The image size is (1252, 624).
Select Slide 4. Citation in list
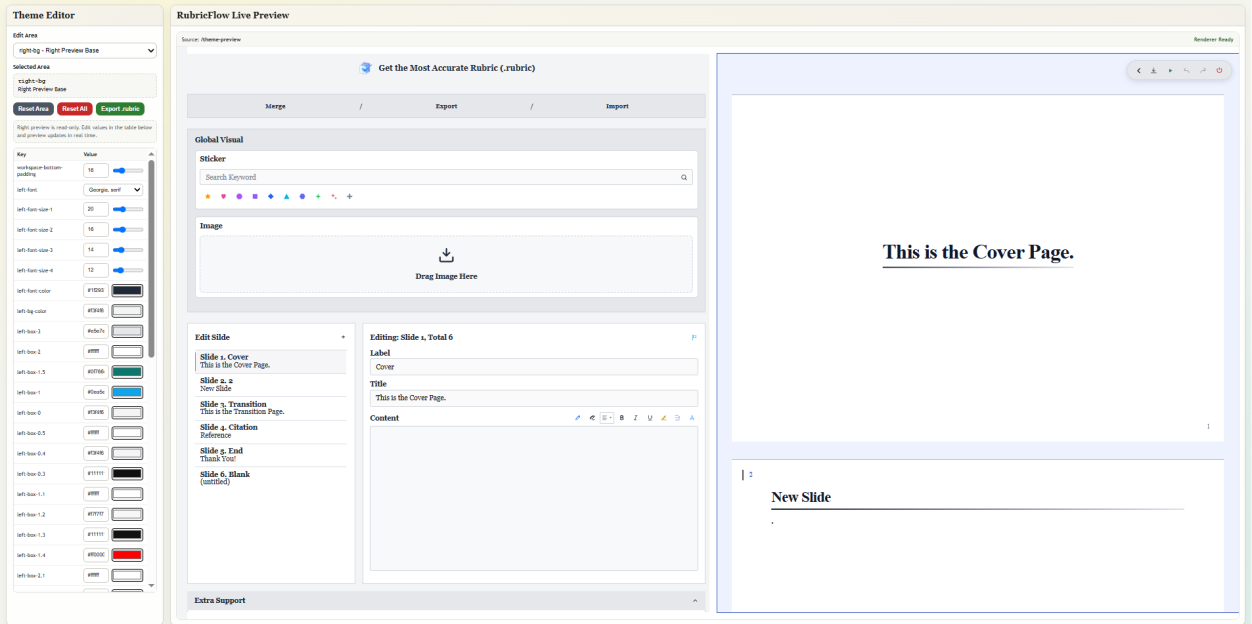point(271,431)
